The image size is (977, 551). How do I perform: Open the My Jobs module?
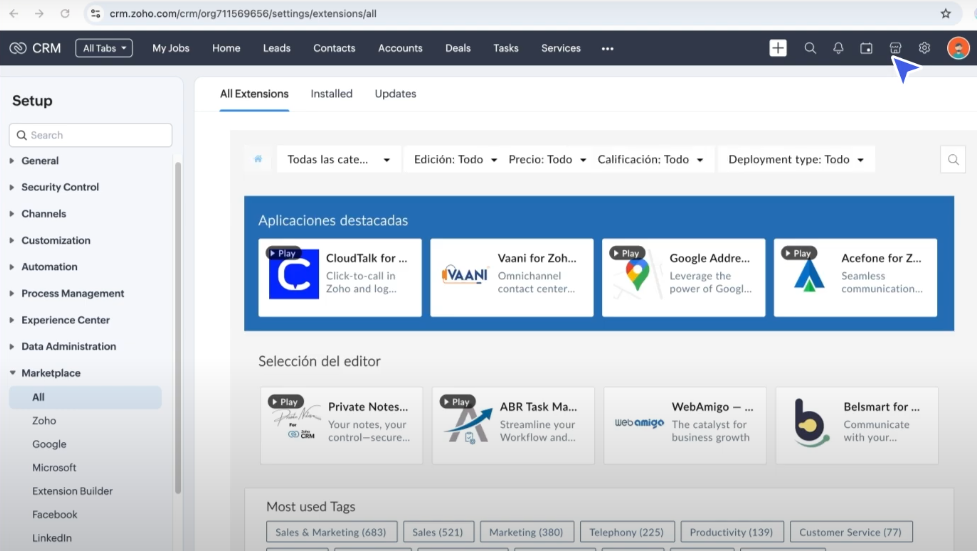click(171, 48)
